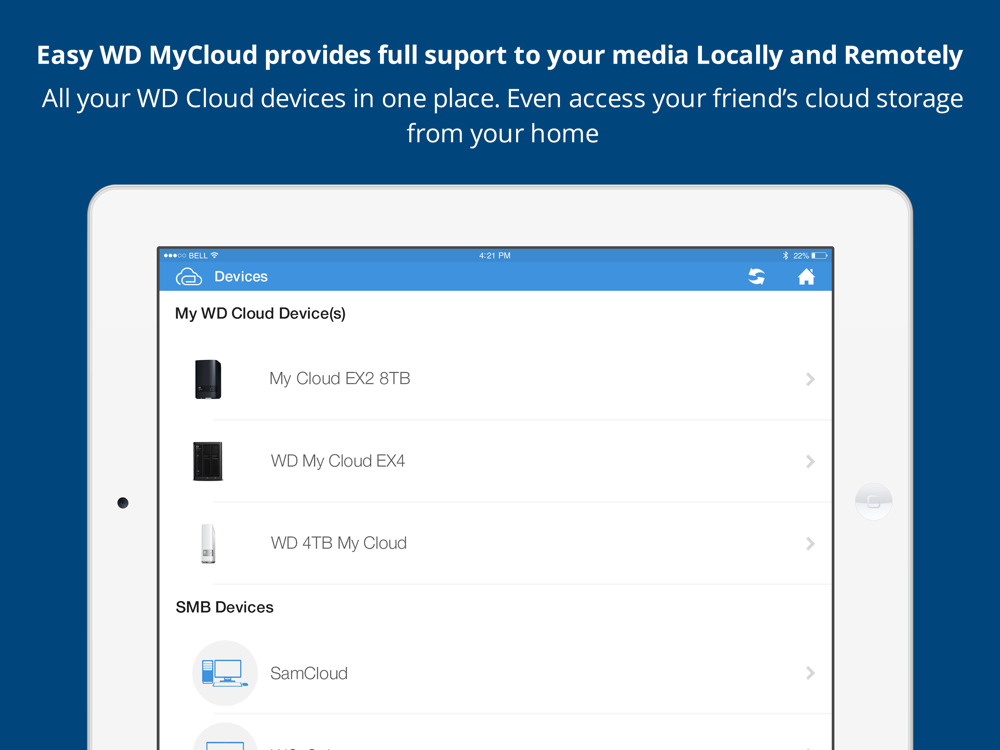Choose the 'SamCloud' text
The height and width of the screenshot is (750, 1000).
click(309, 673)
